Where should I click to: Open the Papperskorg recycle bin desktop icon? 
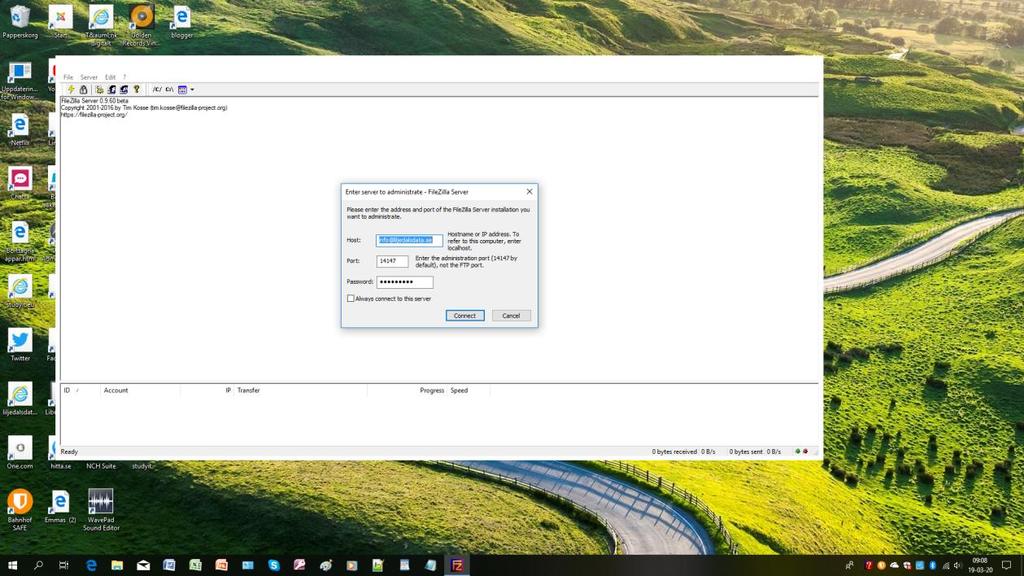[20, 22]
